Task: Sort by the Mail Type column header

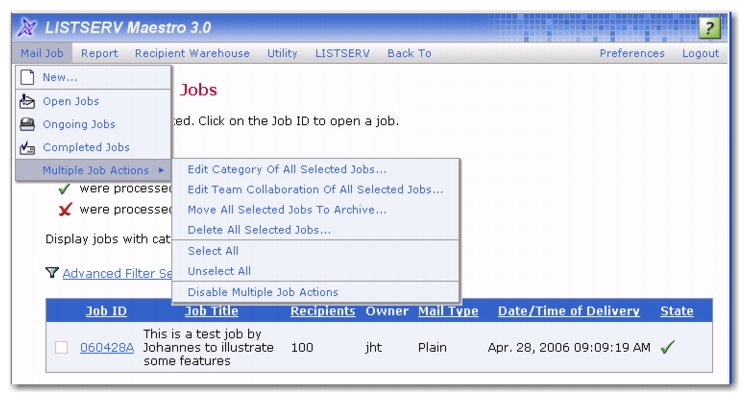Action: 448,311
